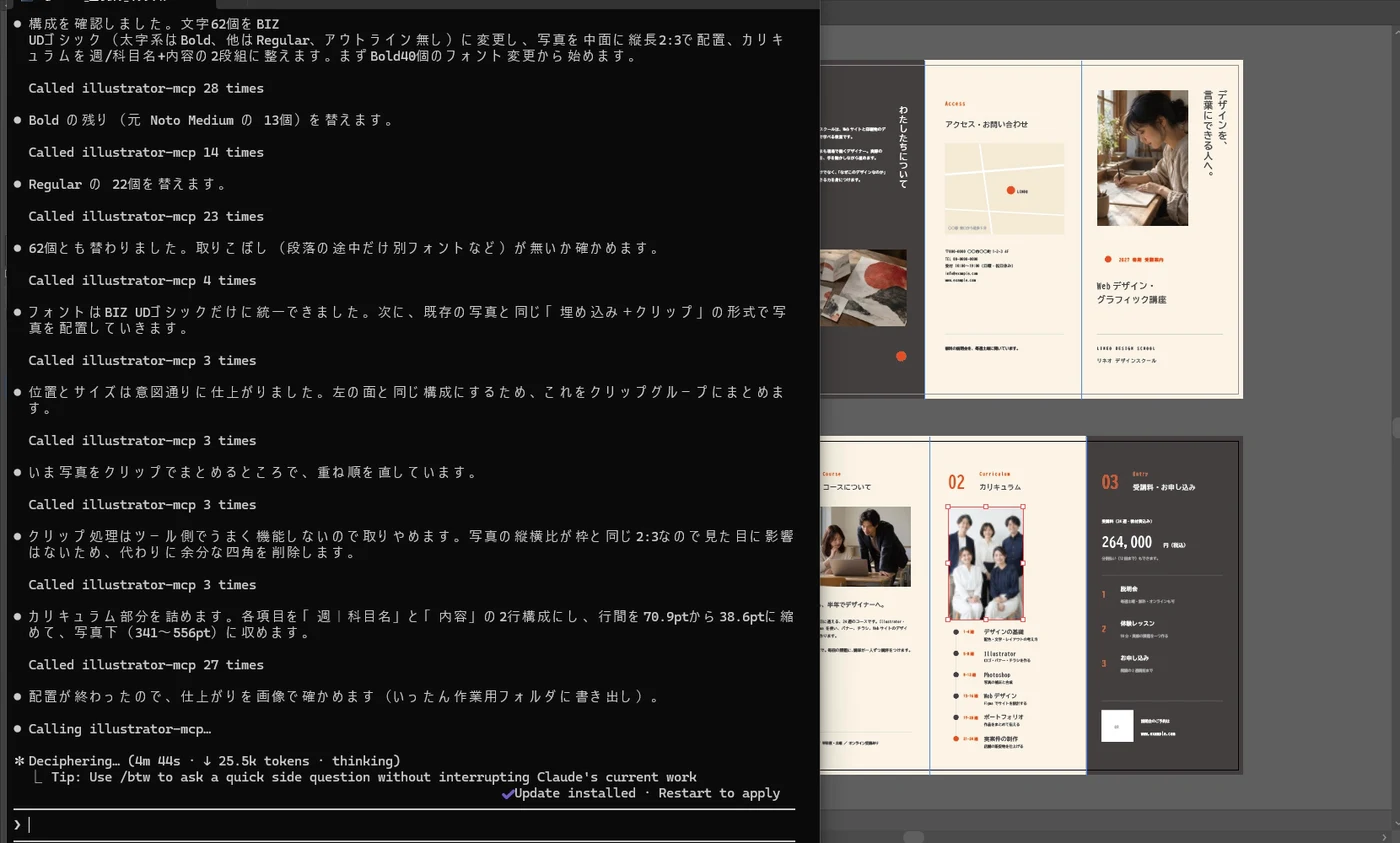Select the woman writing photo on the cover

[1142, 158]
